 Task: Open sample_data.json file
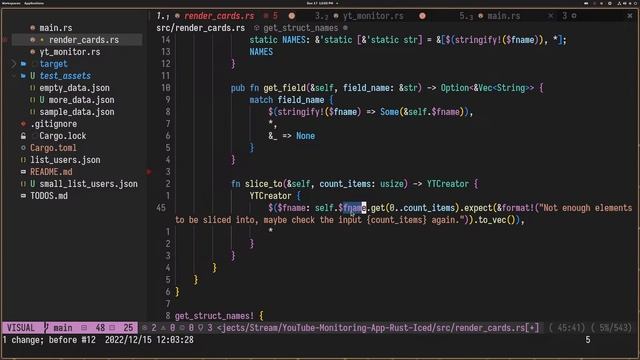coord(77,112)
